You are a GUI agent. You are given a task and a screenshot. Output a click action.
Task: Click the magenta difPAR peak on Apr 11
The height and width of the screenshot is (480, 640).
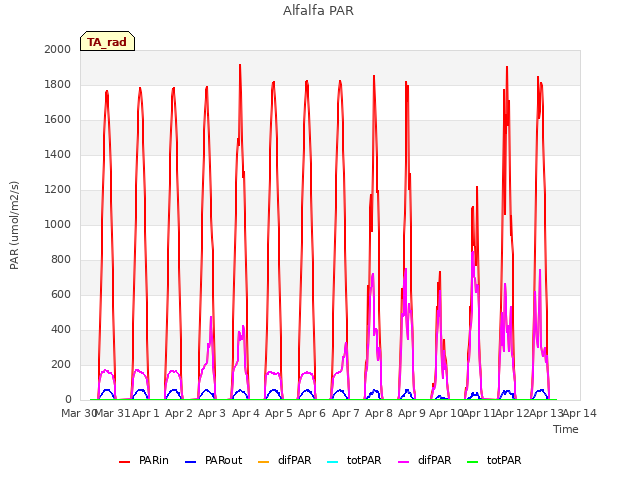click(473, 253)
